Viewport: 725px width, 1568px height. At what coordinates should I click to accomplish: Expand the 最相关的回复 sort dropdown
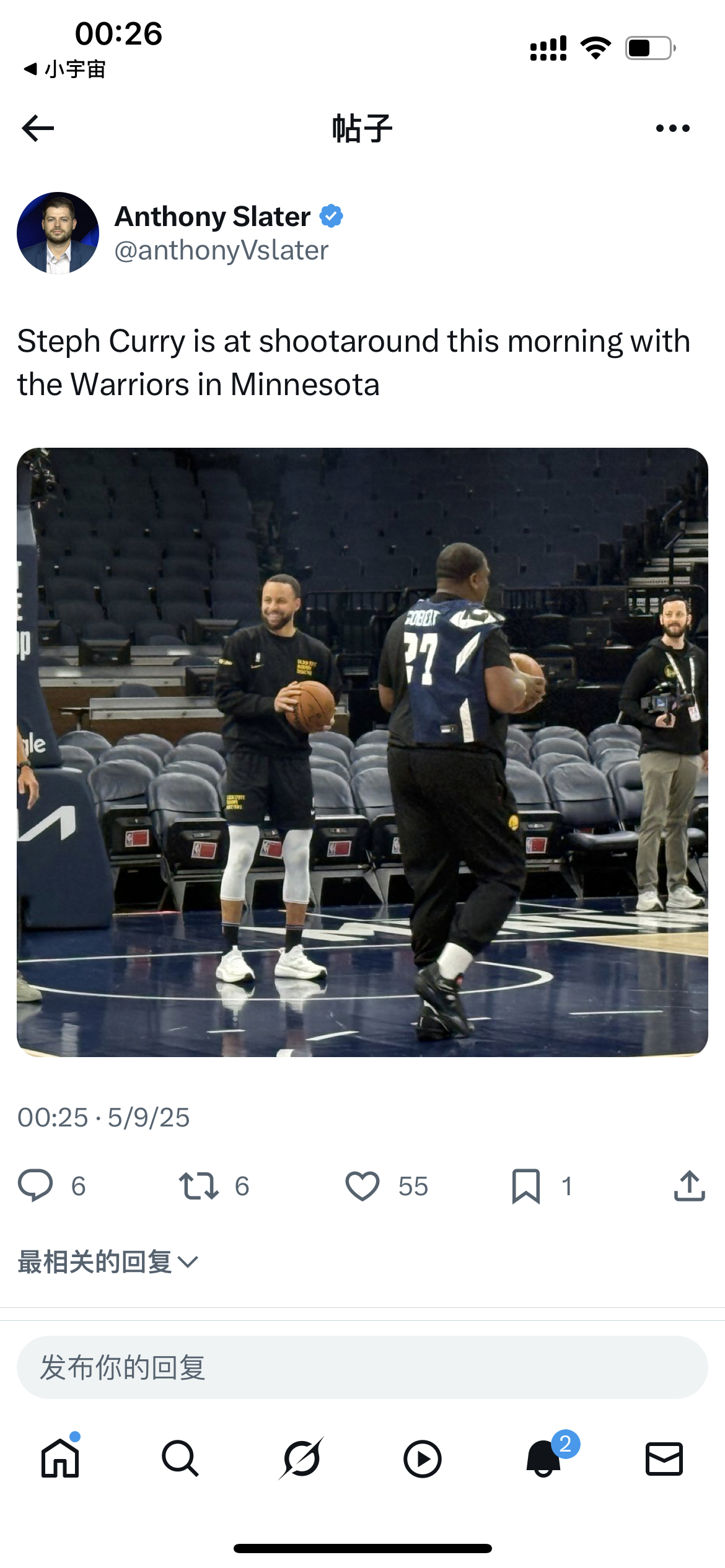click(x=108, y=1261)
